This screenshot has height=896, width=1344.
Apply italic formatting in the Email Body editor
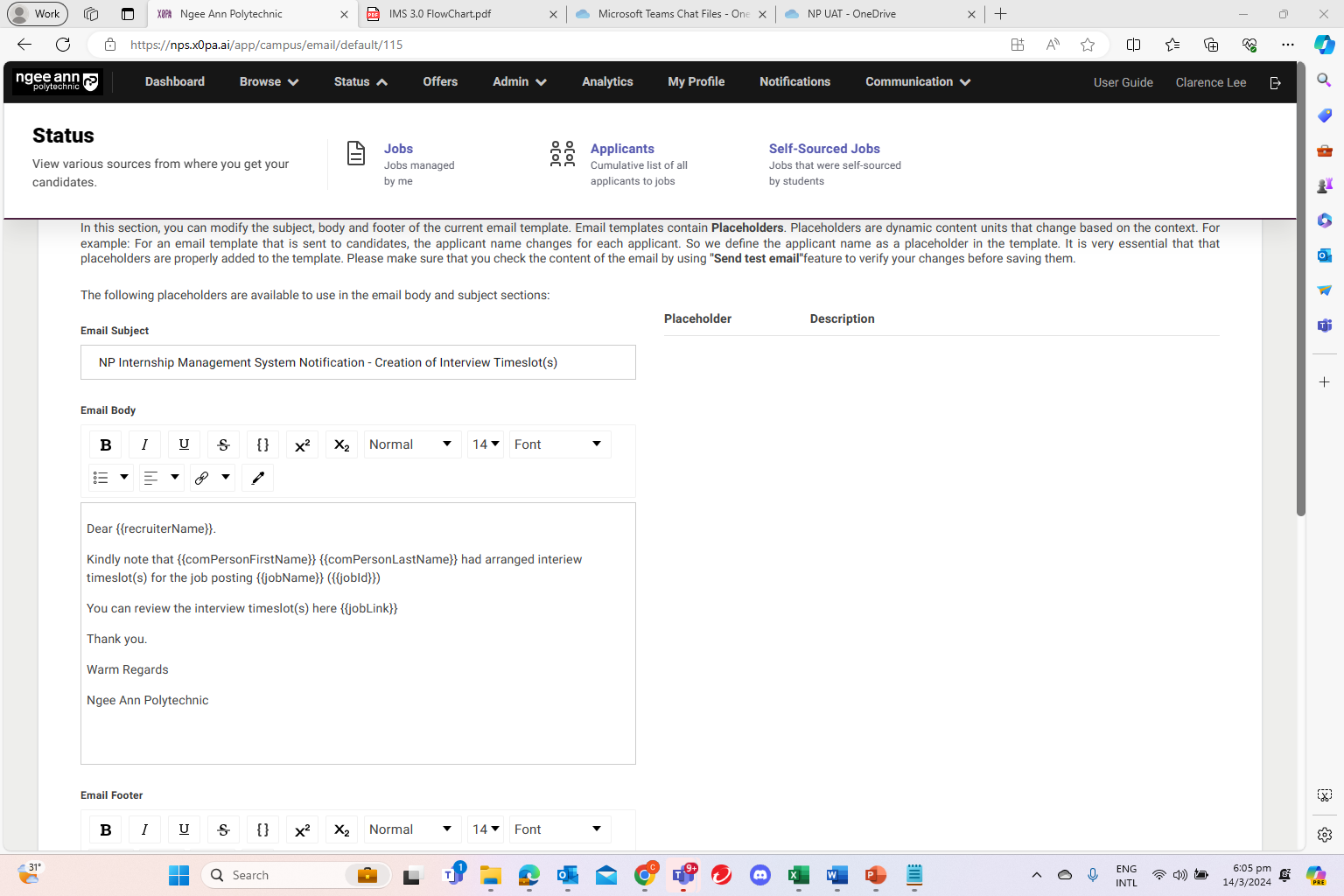(x=144, y=444)
